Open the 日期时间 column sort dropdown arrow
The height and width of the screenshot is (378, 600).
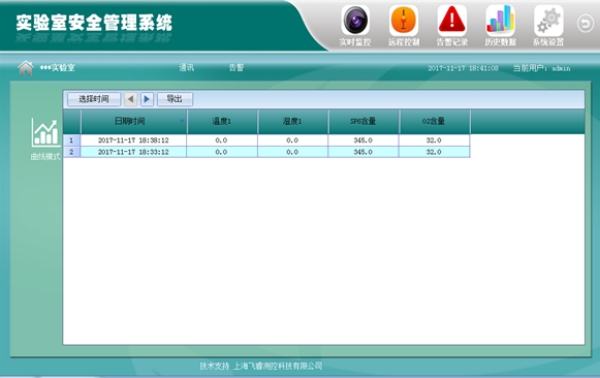click(x=182, y=121)
